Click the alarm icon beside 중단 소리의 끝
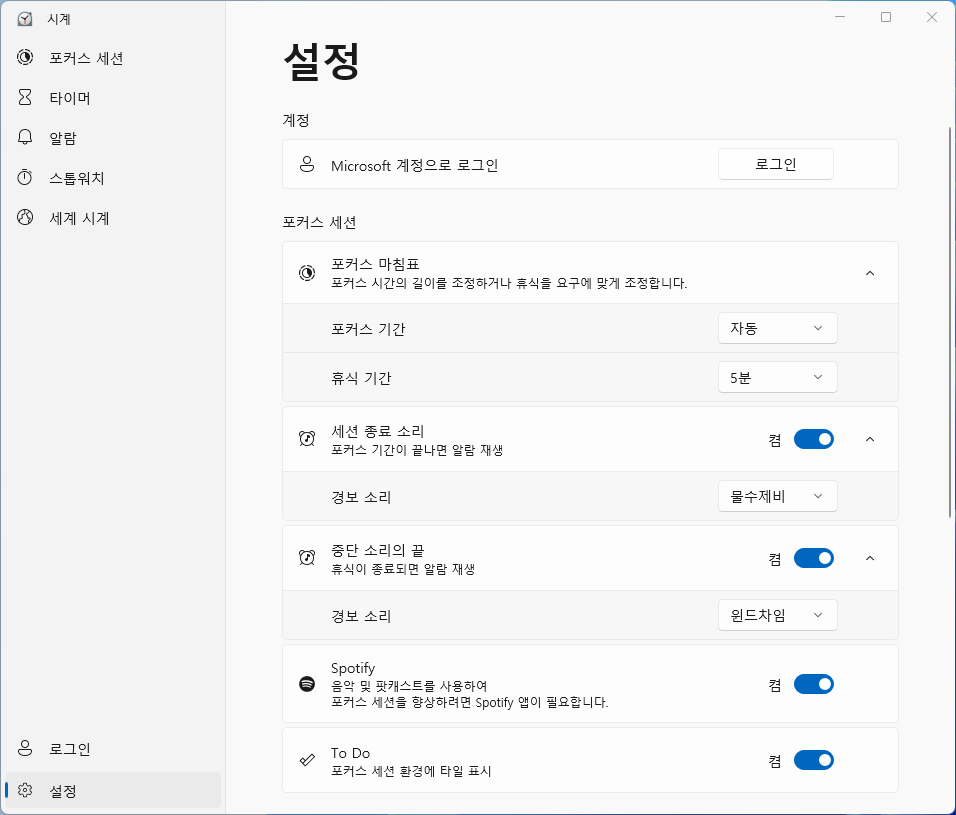Image resolution: width=956 pixels, height=815 pixels. 307,557
